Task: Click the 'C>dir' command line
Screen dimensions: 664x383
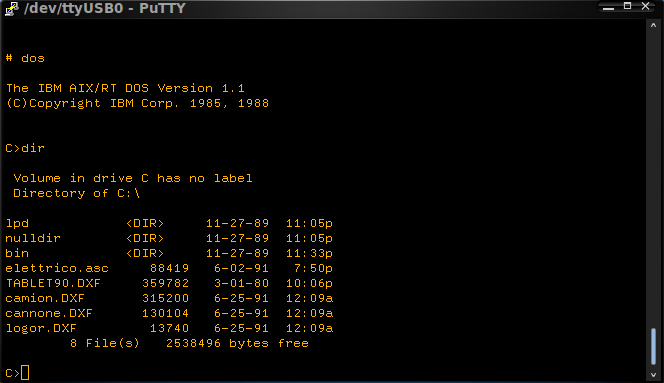Action: (x=25, y=148)
